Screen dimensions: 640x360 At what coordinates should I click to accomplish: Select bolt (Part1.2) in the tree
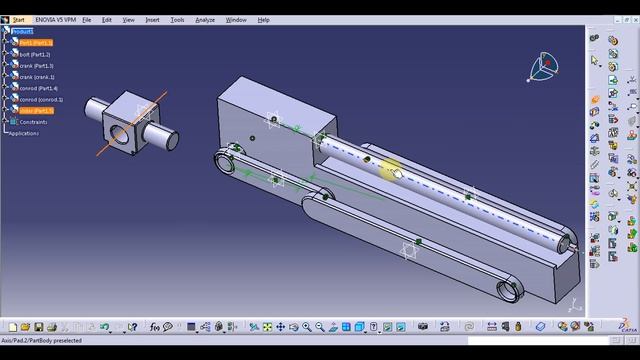pos(35,54)
